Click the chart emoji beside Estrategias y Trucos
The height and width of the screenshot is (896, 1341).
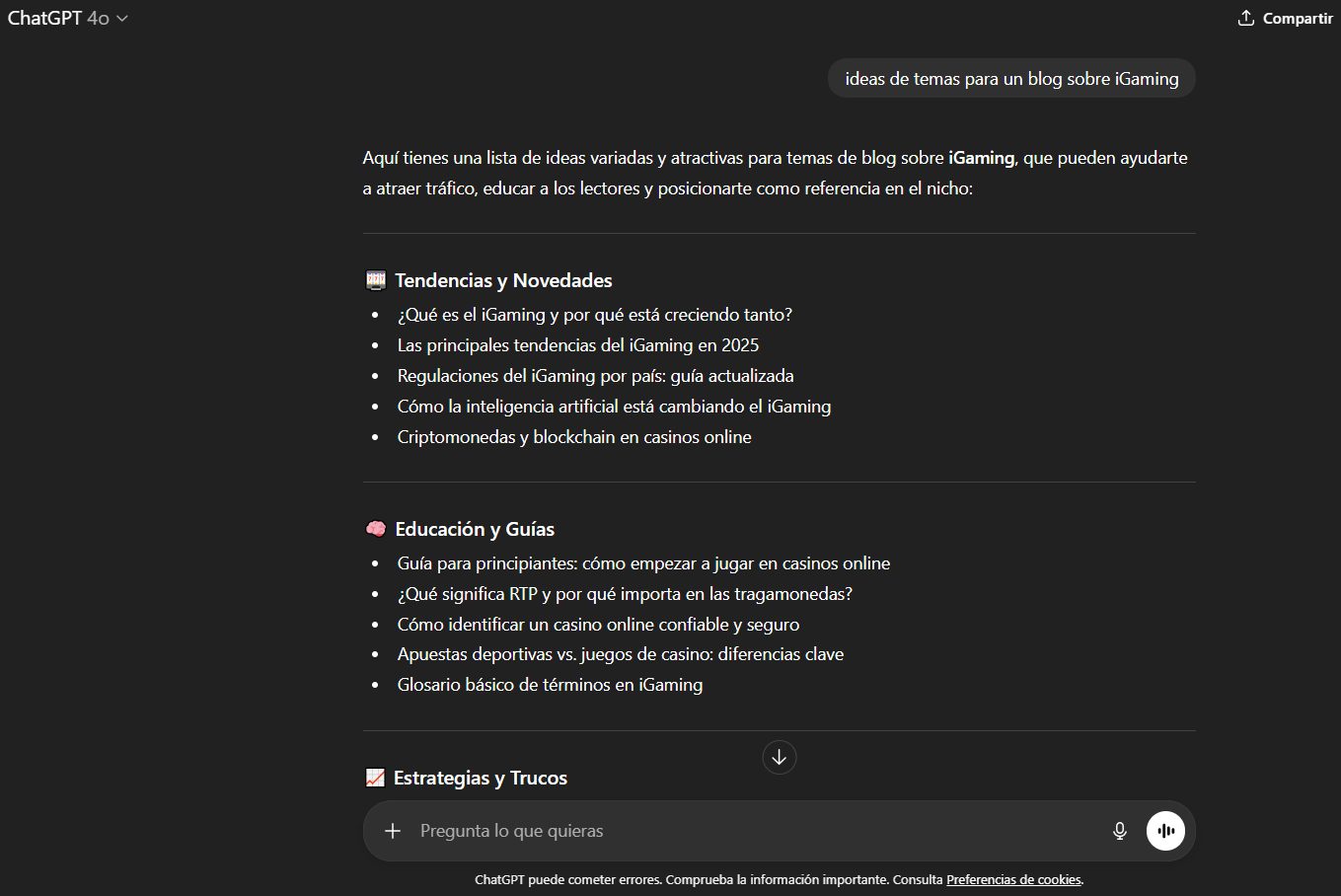(375, 777)
